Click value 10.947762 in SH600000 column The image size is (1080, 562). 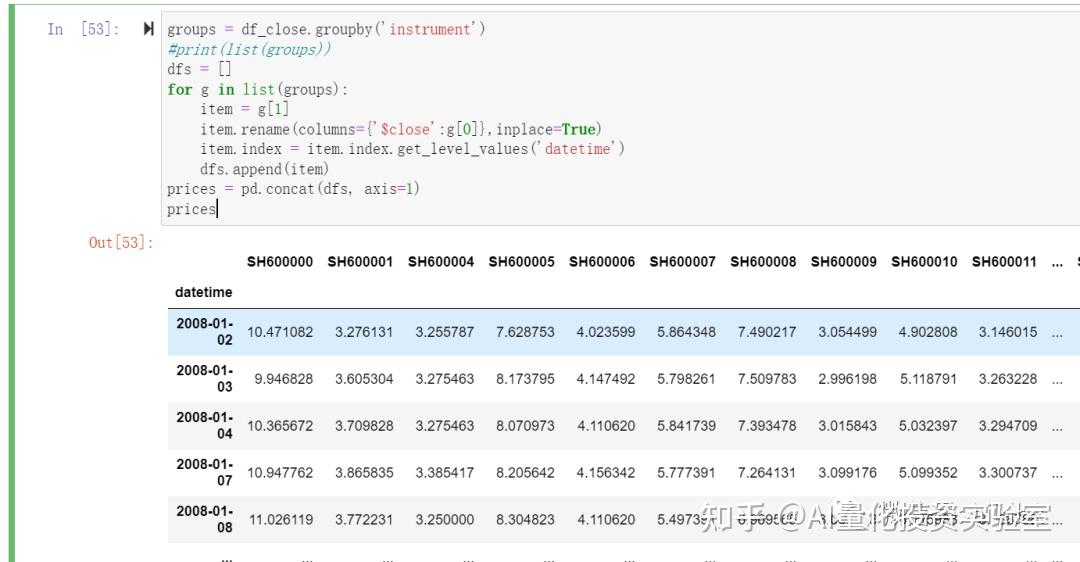[280, 472]
